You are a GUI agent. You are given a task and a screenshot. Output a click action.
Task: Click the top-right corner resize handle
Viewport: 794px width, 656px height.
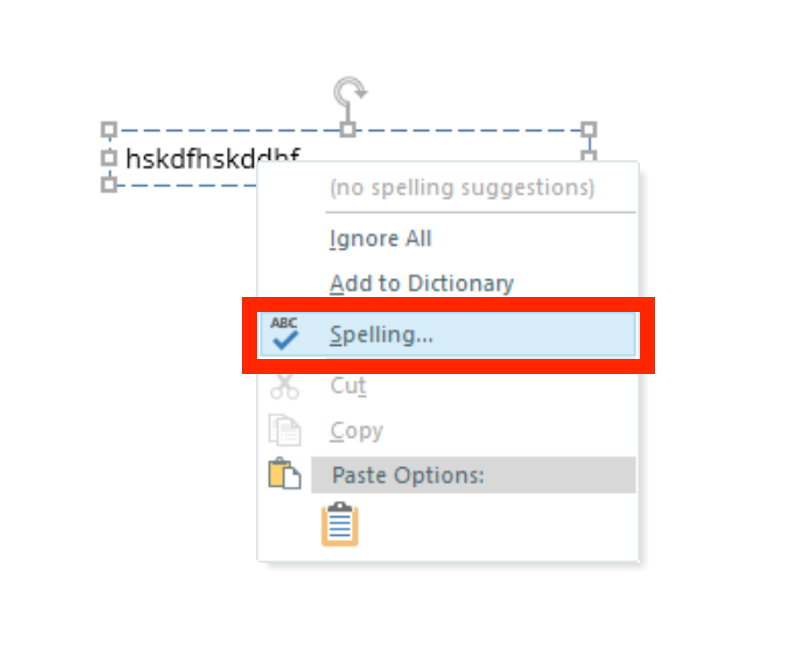click(x=589, y=130)
